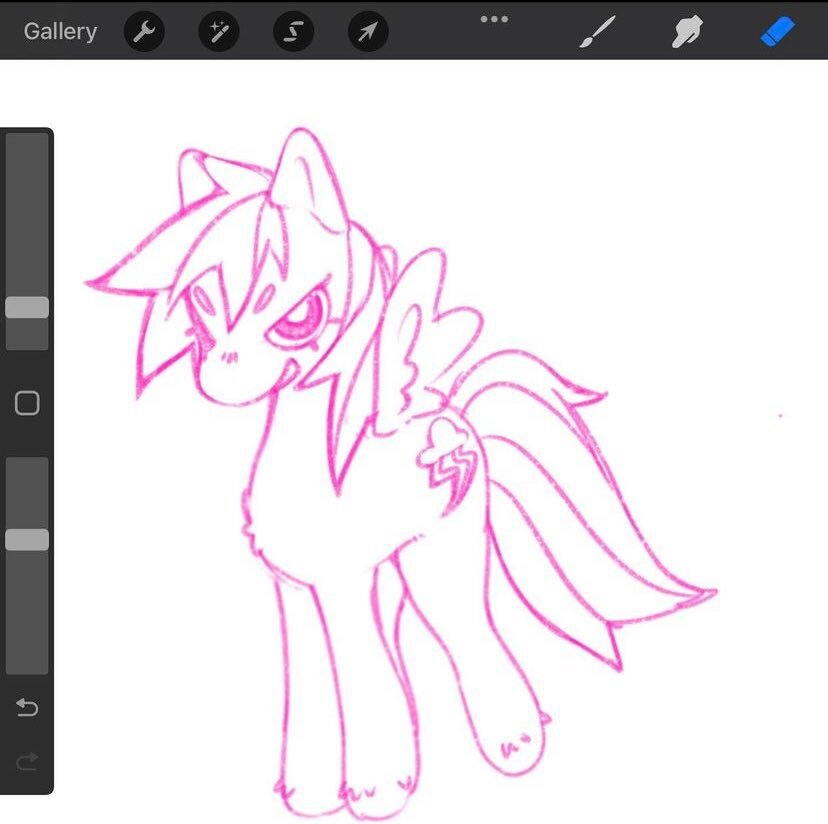The height and width of the screenshot is (824, 828).
Task: Open the three-dots menu at the top
Action: [494, 19]
